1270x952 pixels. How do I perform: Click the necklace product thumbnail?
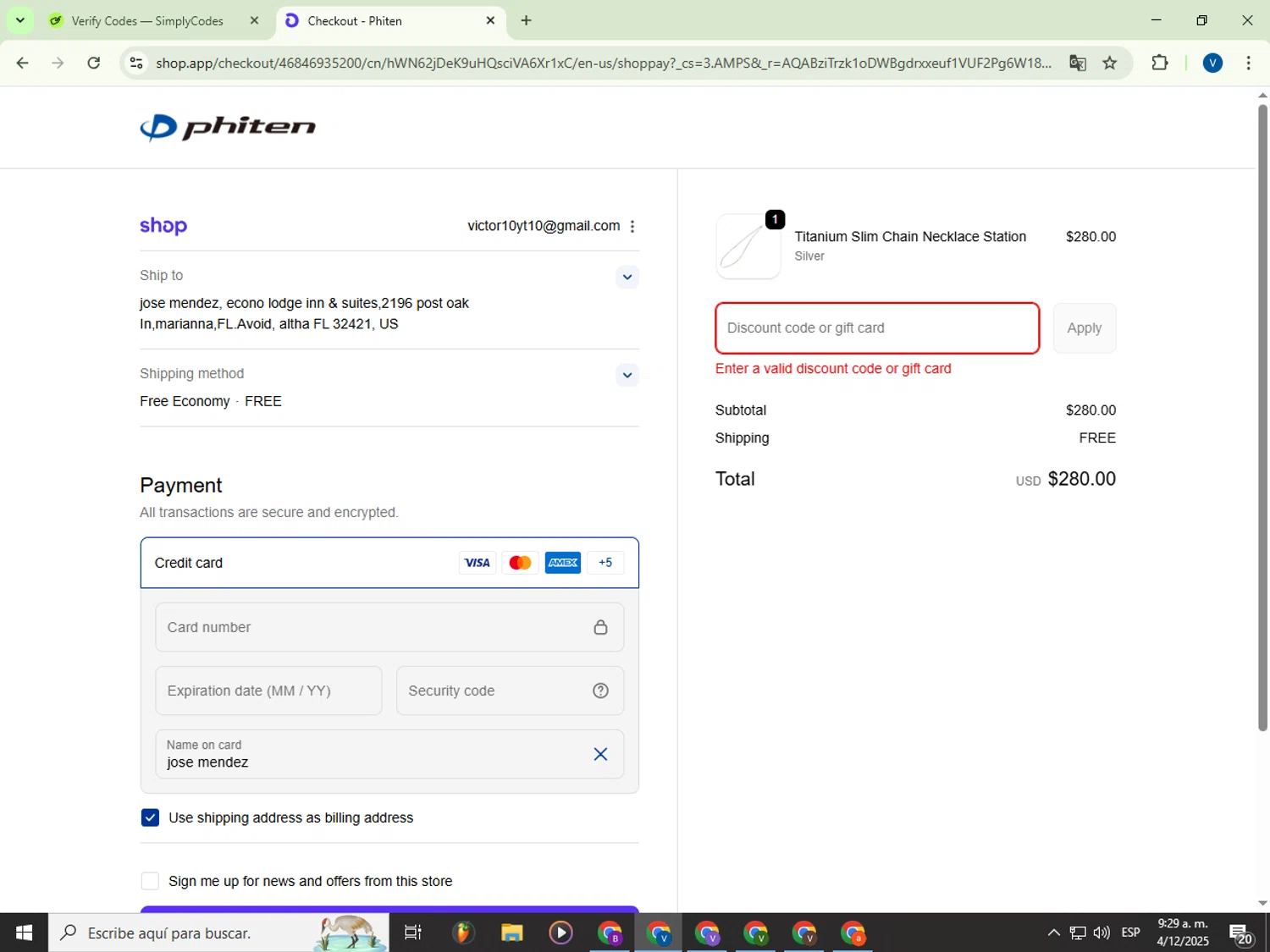(748, 246)
